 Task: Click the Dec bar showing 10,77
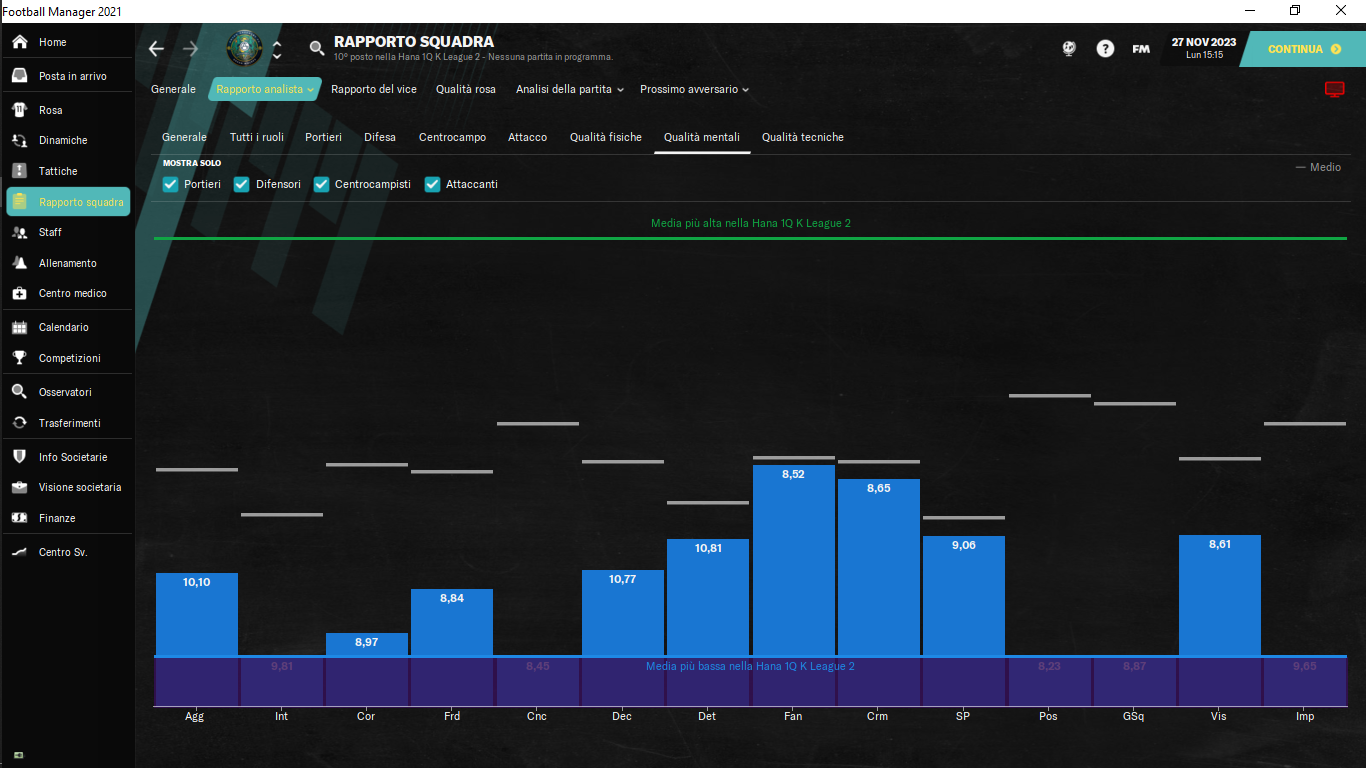[623, 614]
